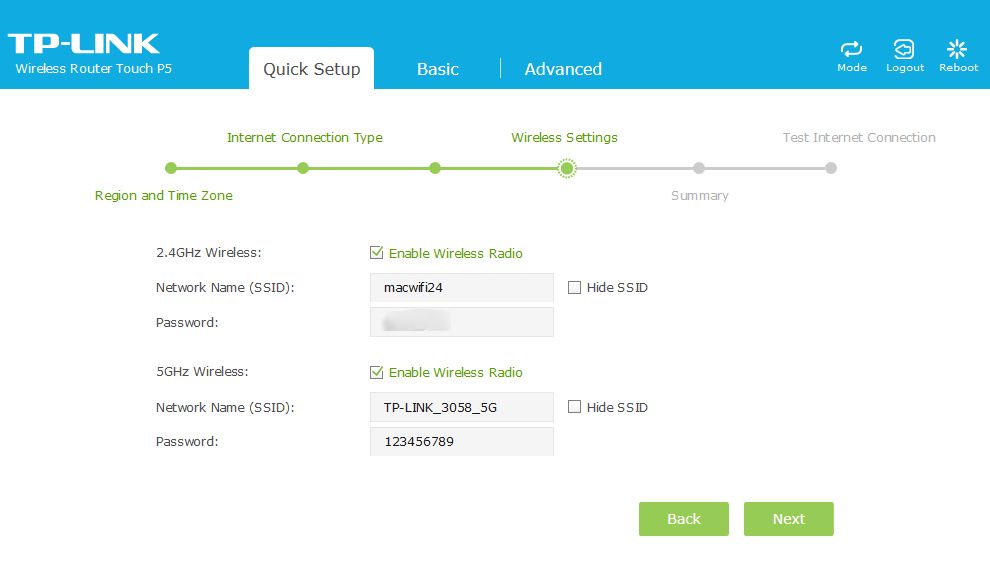Image resolution: width=990 pixels, height=585 pixels.
Task: Click the TP-LINK logo
Action: click(x=83, y=44)
